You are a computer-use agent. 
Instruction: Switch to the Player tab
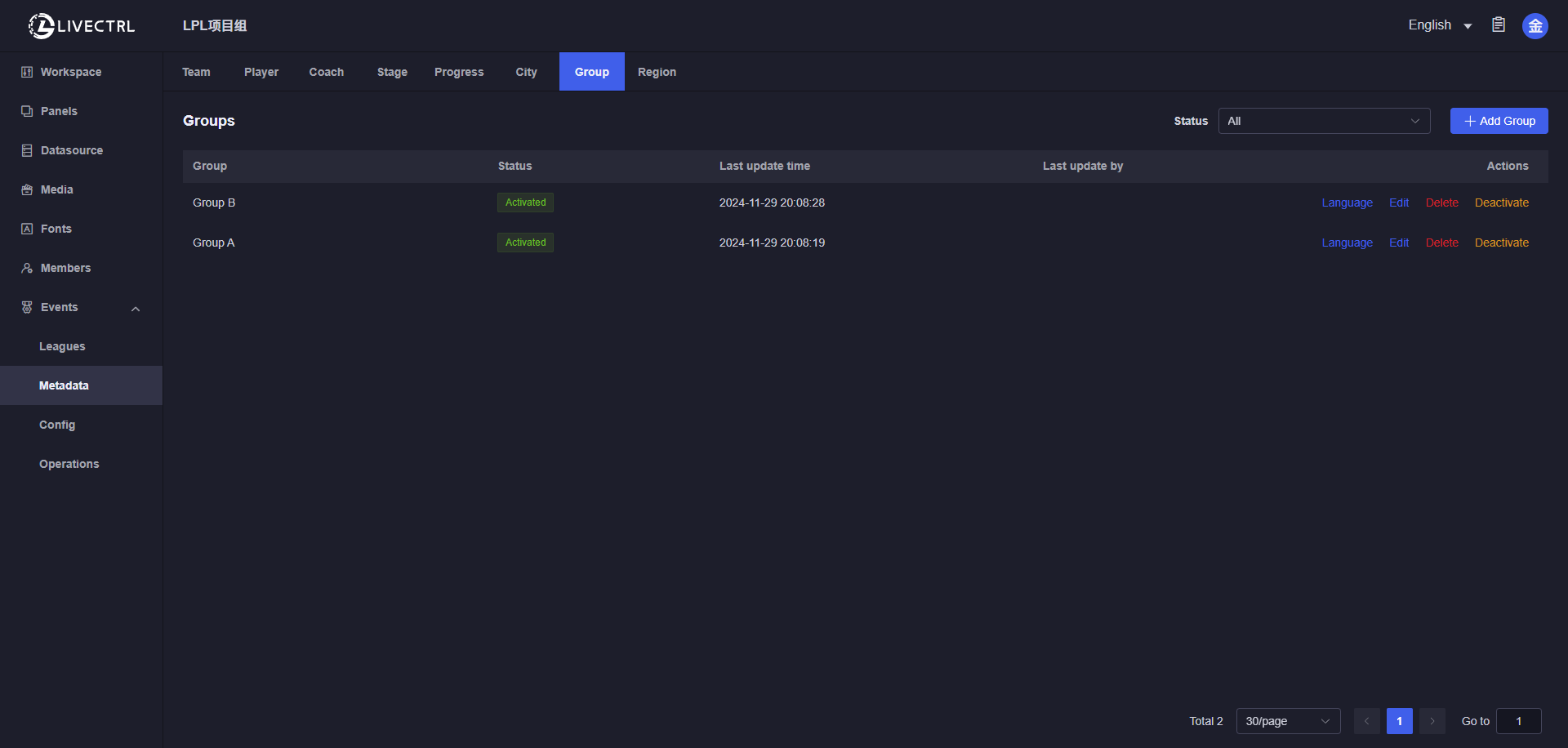click(261, 72)
